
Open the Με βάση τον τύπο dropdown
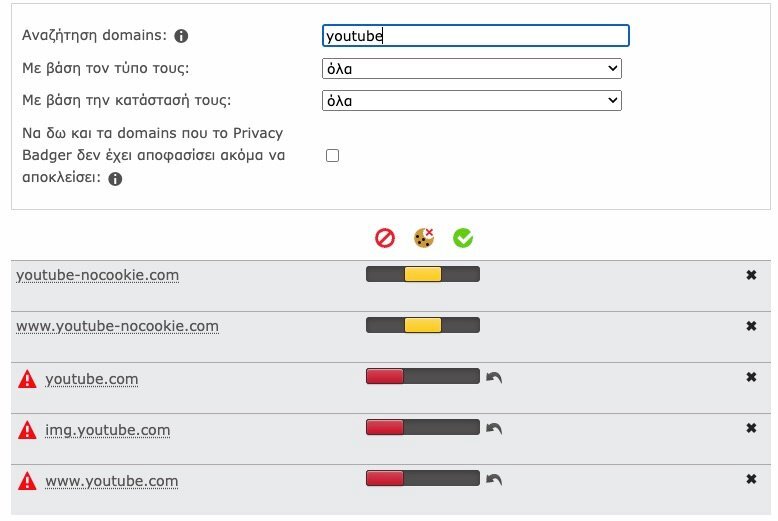472,68
